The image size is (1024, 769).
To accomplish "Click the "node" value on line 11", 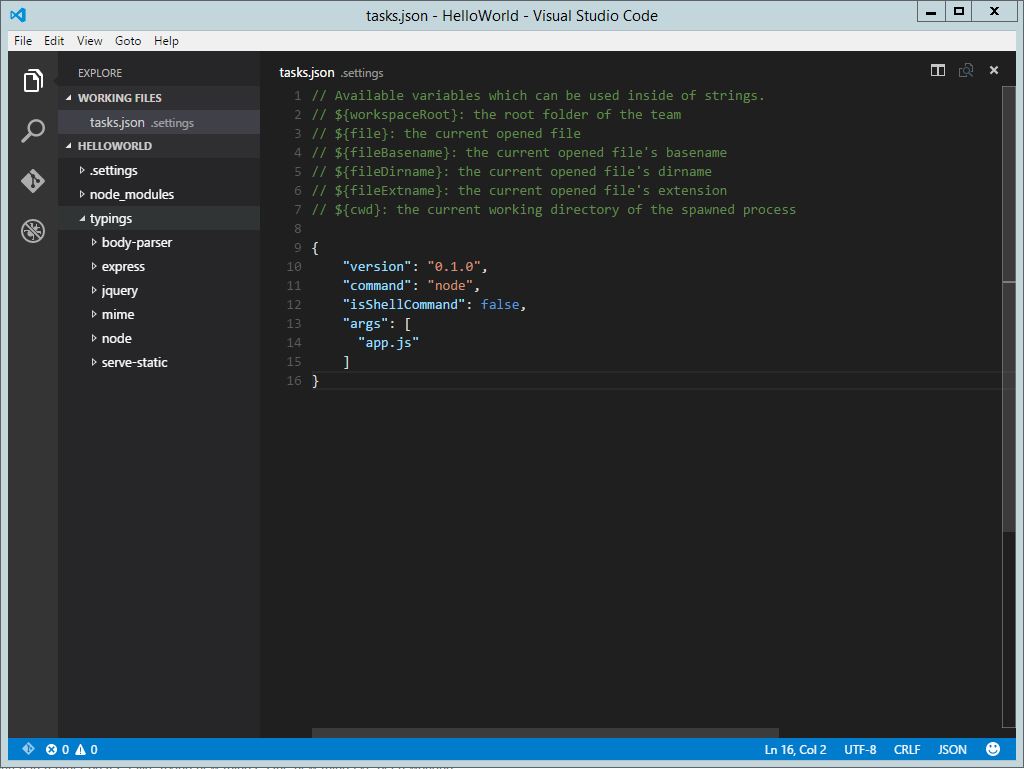I will pyautogui.click(x=450, y=285).
